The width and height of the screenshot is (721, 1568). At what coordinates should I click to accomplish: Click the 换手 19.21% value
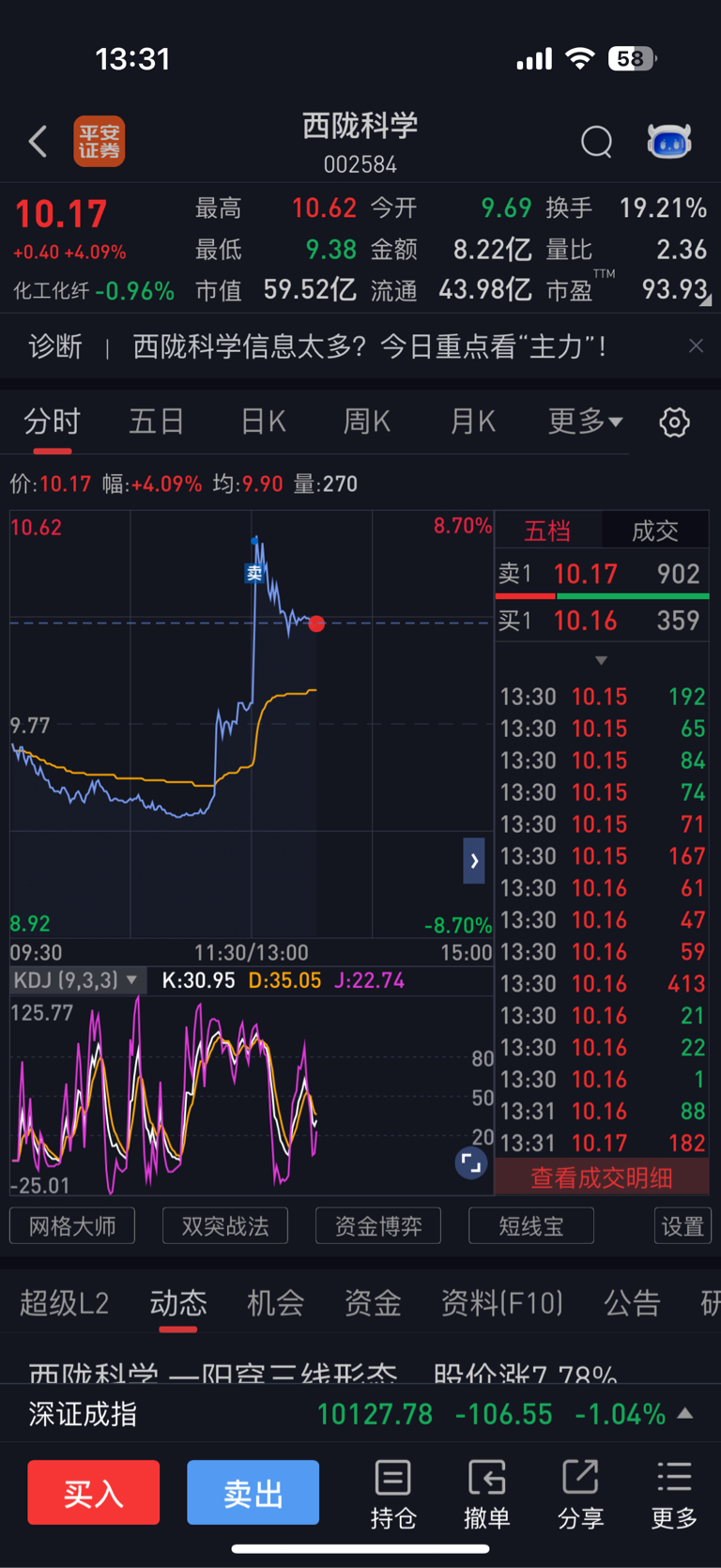point(663,208)
